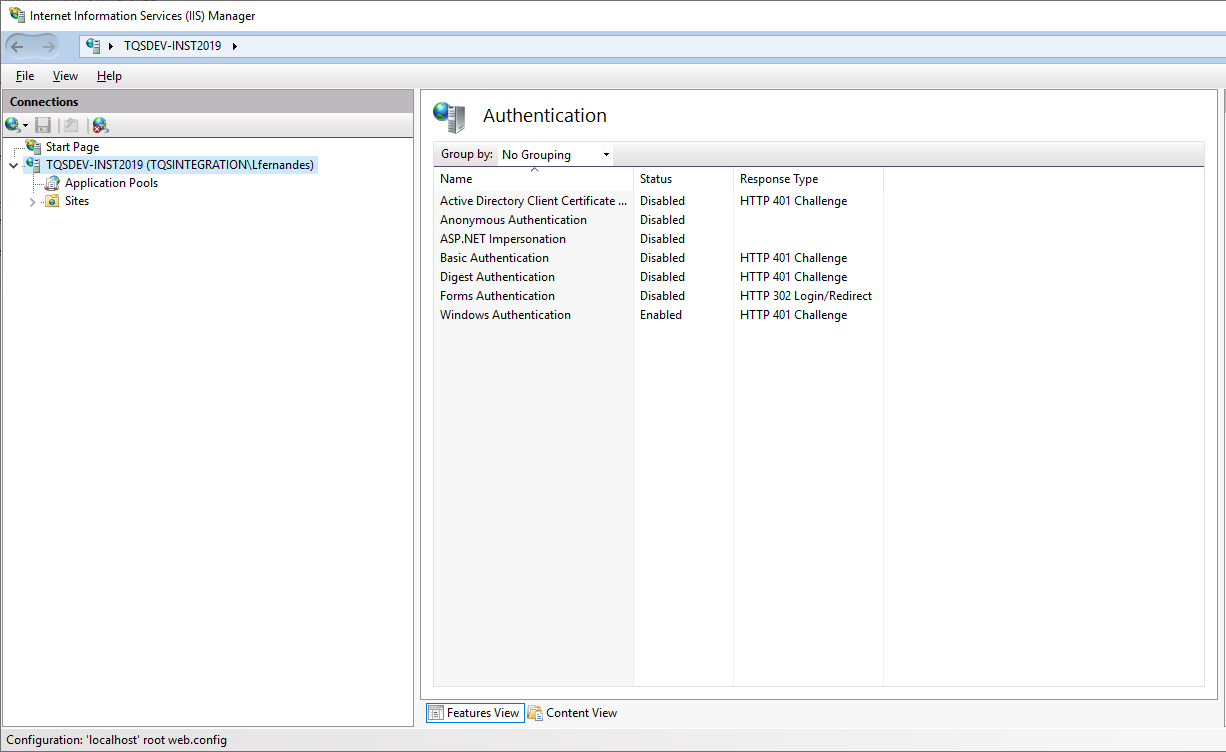This screenshot has width=1226, height=752.
Task: Click the Save Connections disk icon
Action: pyautogui.click(x=43, y=125)
